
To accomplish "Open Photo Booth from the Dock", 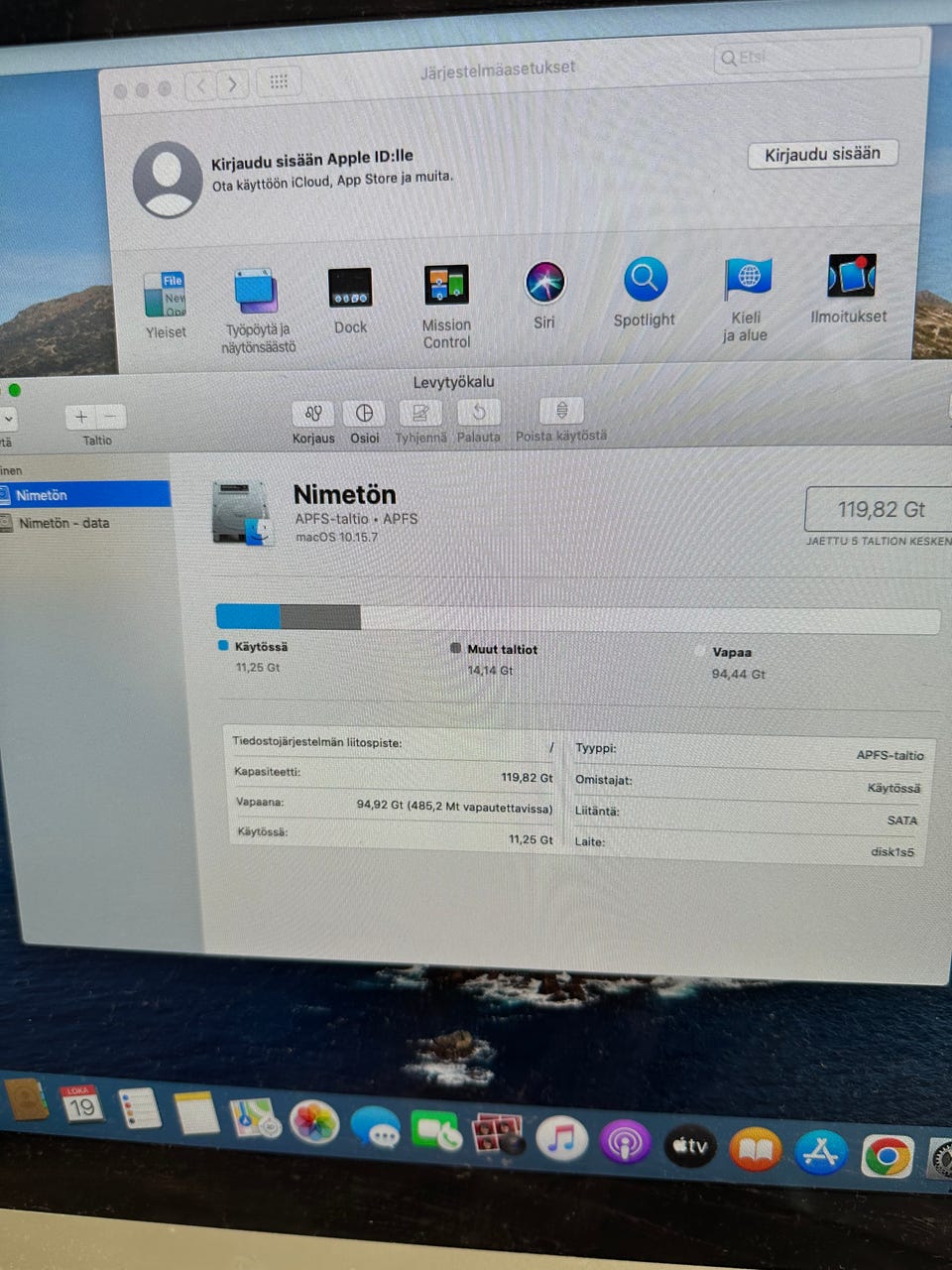I will pyautogui.click(x=498, y=1134).
